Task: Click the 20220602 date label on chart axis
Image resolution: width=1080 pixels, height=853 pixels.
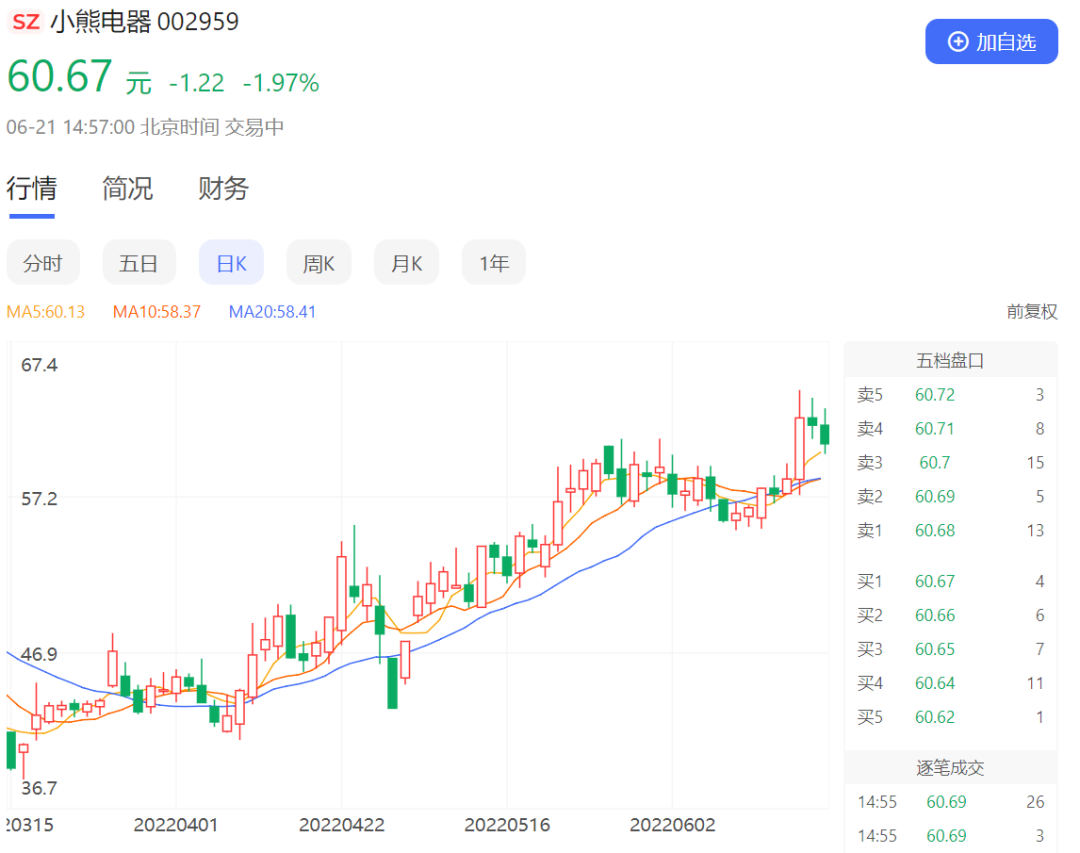Action: 672,825
